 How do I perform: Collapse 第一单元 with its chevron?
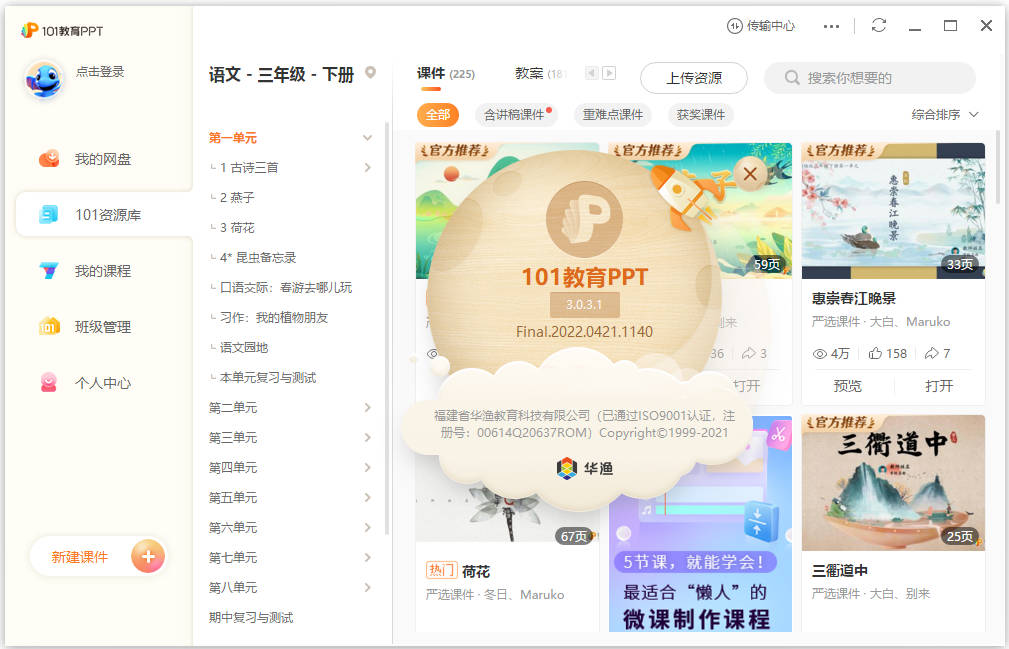[367, 138]
